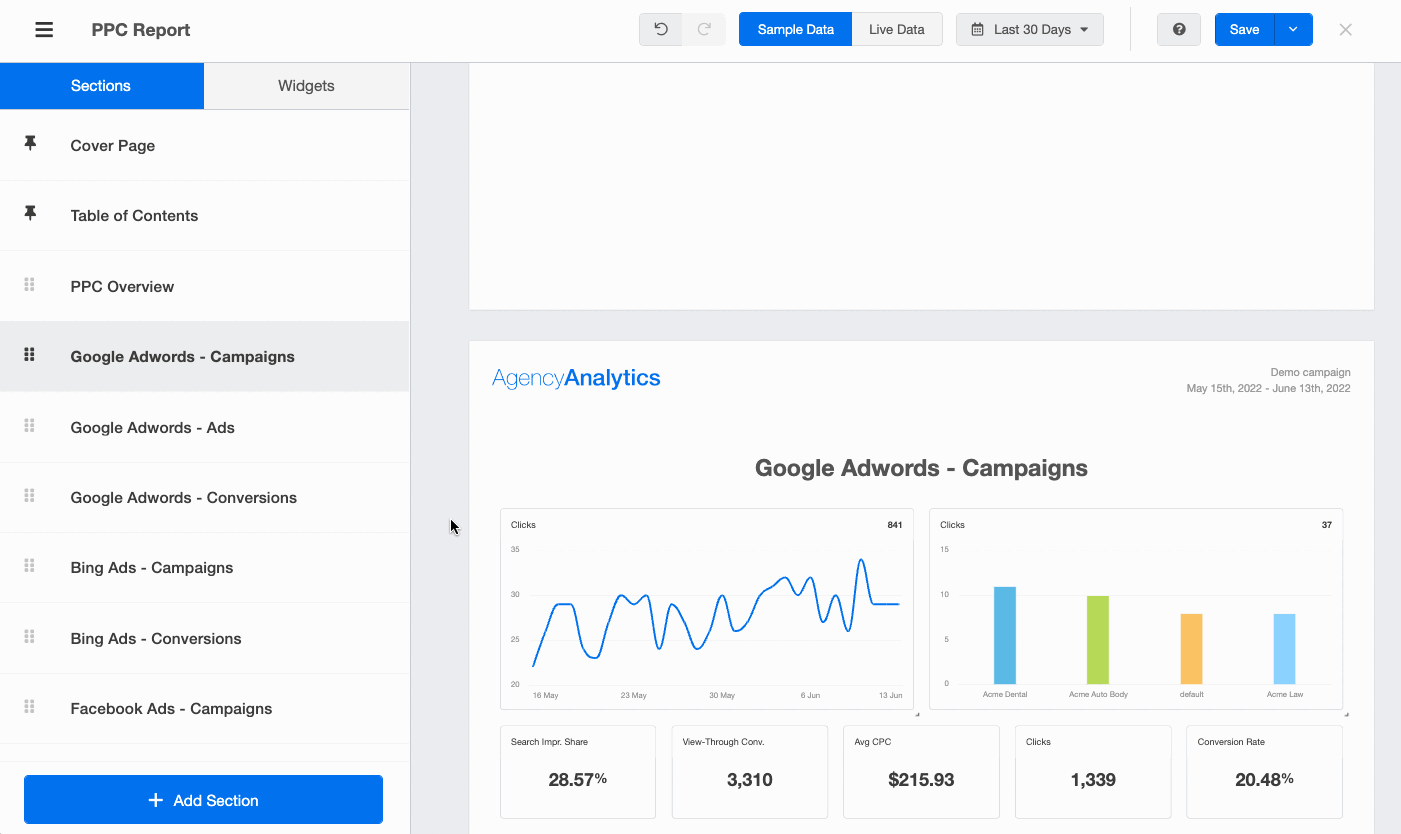
Task: Click the AgencyAnalytics logo in the report header
Action: (x=575, y=378)
